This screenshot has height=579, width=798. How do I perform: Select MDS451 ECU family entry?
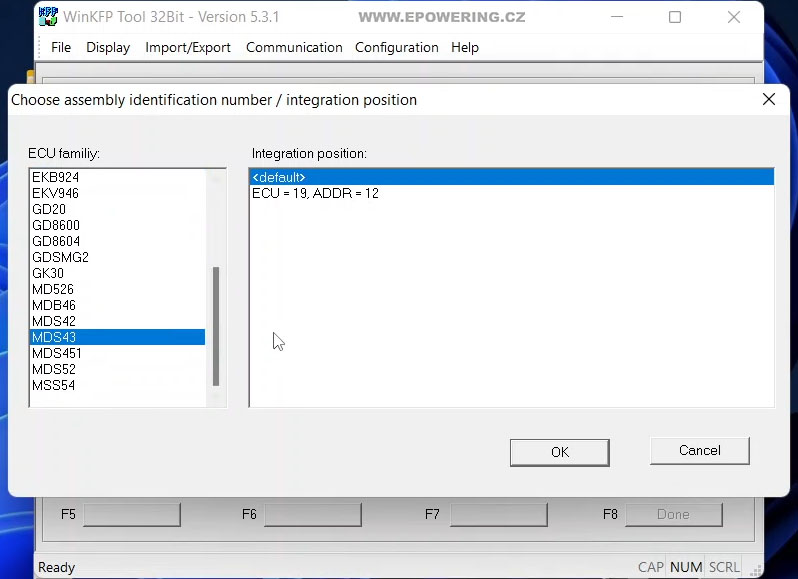click(x=118, y=353)
